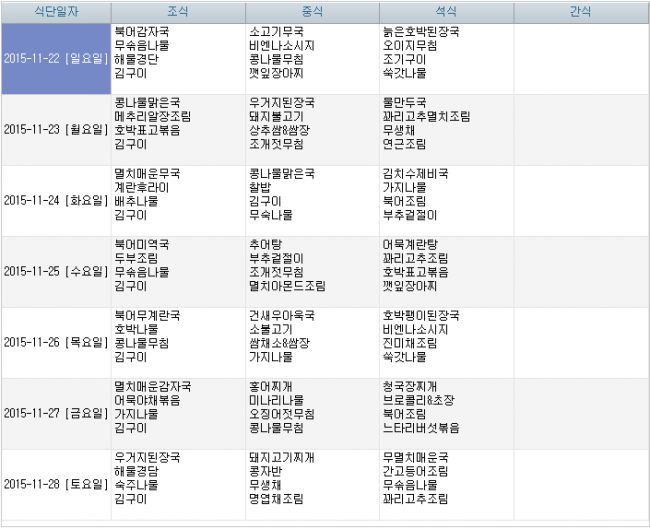Image resolution: width=650 pixels, height=529 pixels.
Task: Click the 북어감자국 breakfast item
Action: point(141,32)
